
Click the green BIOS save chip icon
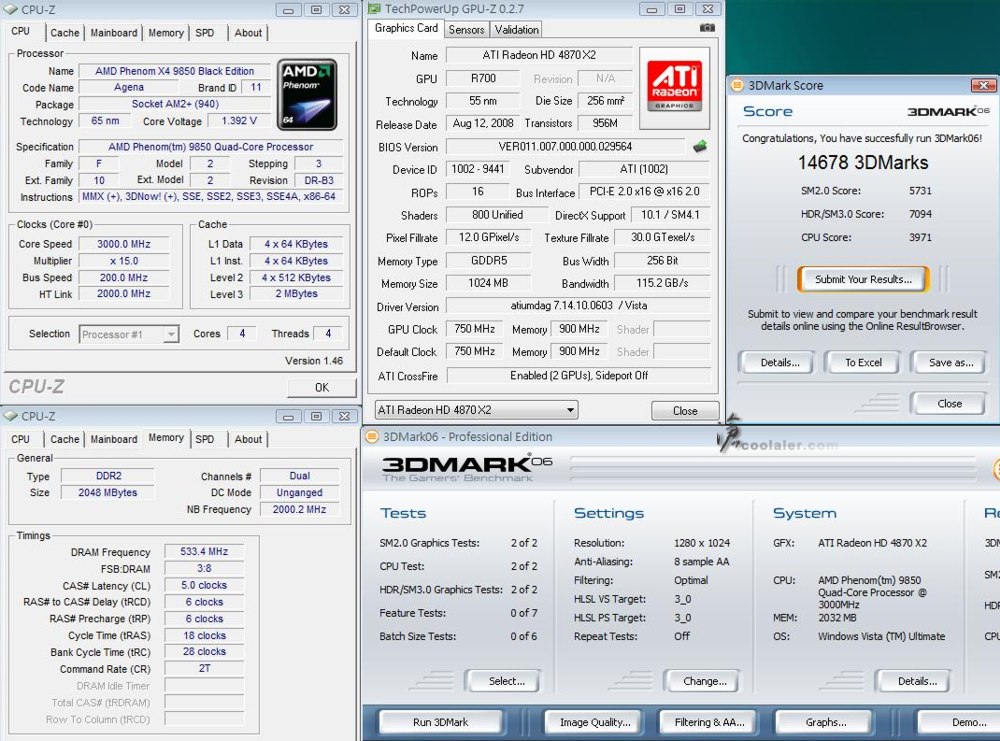700,147
